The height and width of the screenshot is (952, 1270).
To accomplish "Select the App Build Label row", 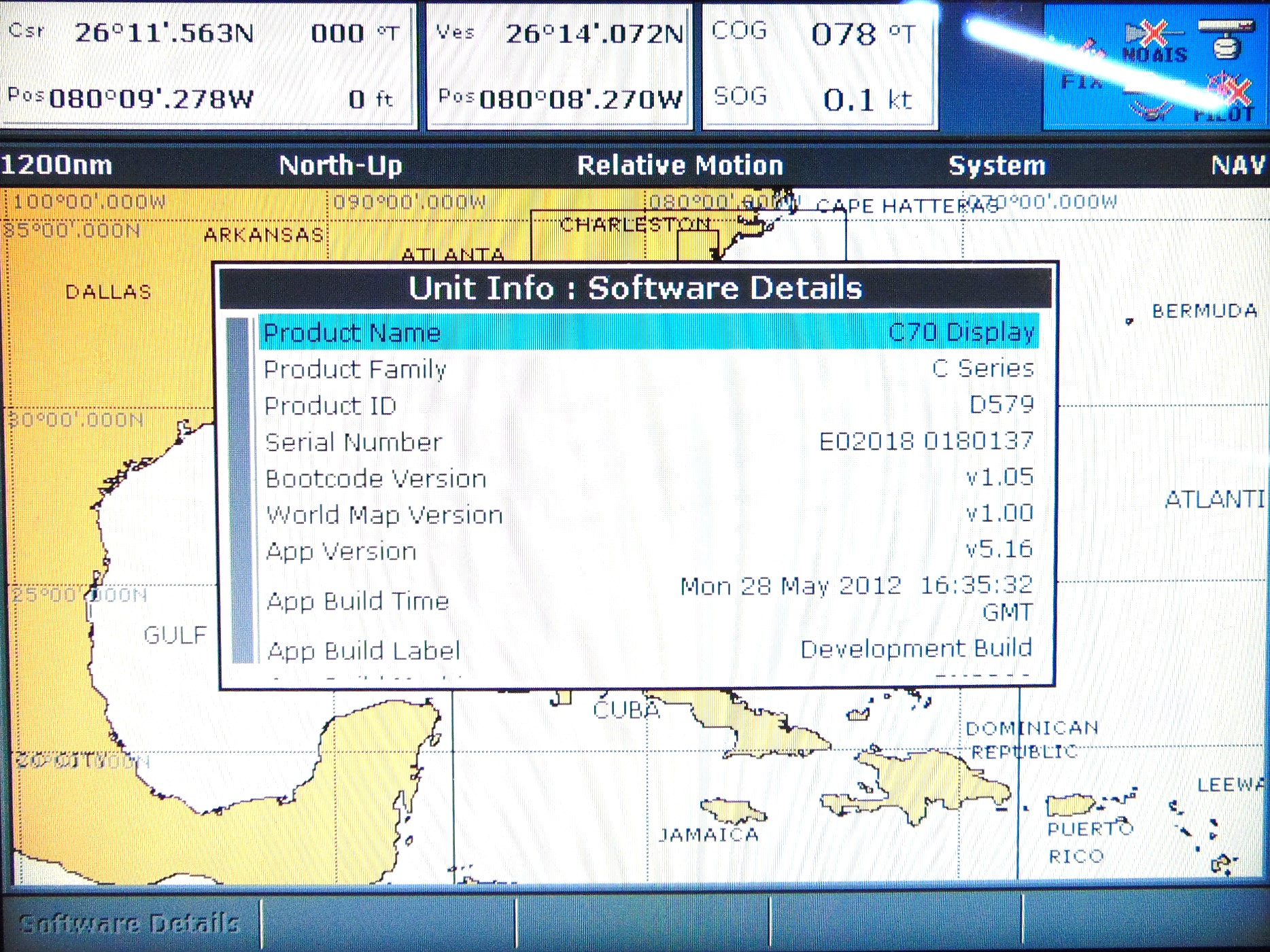I will (649, 650).
